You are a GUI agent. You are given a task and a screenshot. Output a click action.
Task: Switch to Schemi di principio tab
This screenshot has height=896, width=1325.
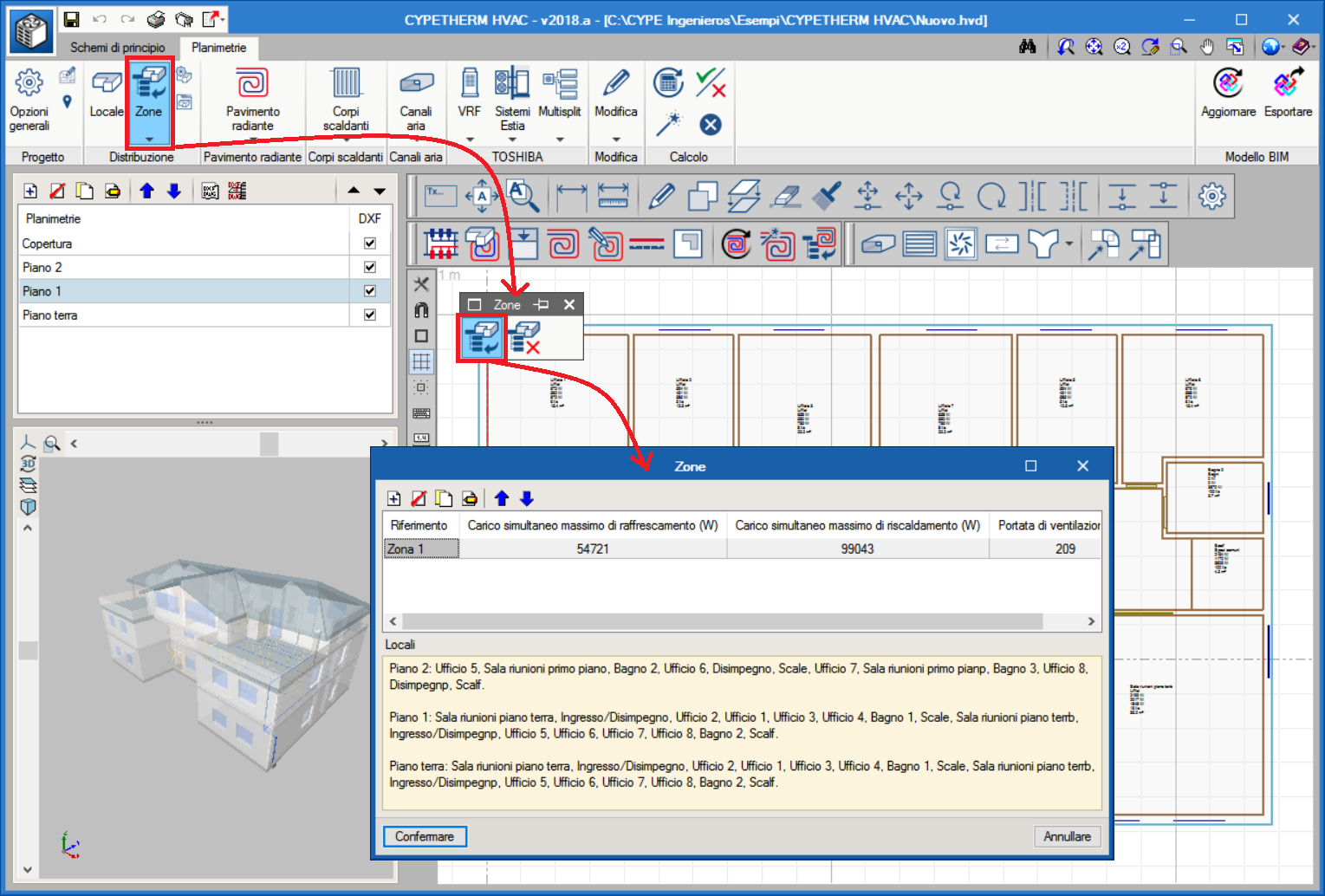click(x=118, y=48)
